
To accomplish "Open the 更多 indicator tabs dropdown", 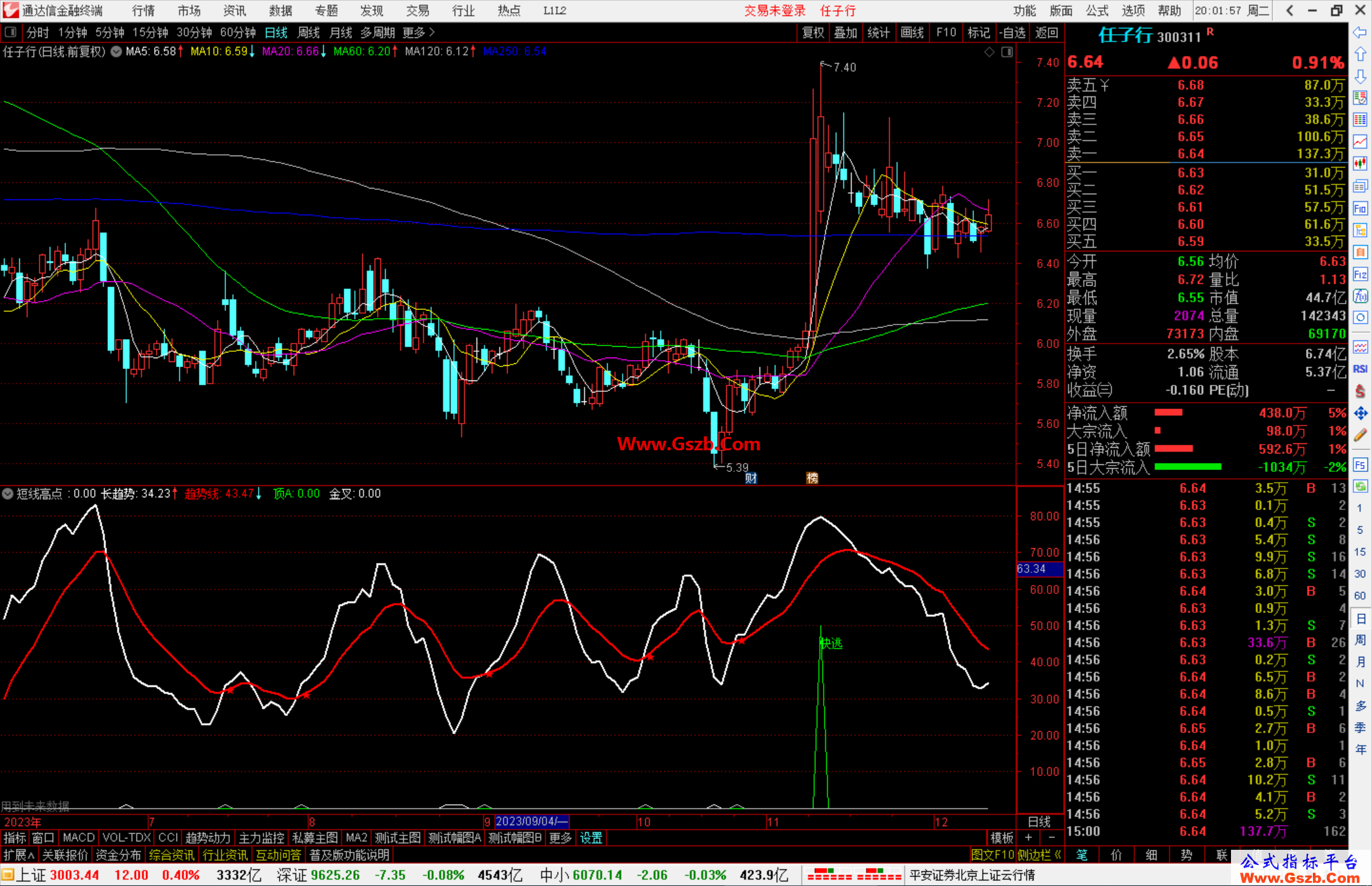I will click(x=560, y=838).
